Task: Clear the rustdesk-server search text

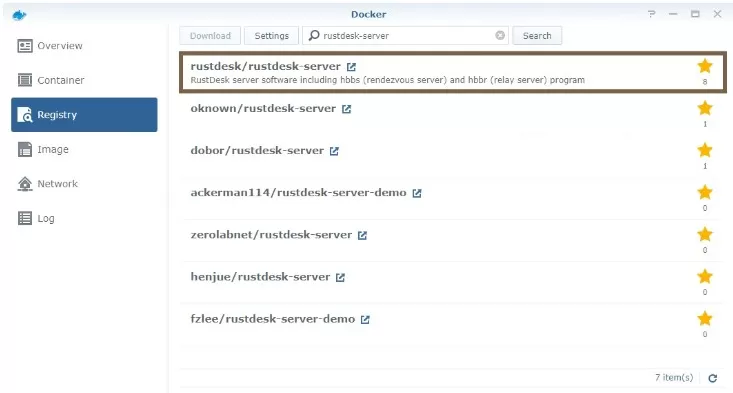Action: 500,36
